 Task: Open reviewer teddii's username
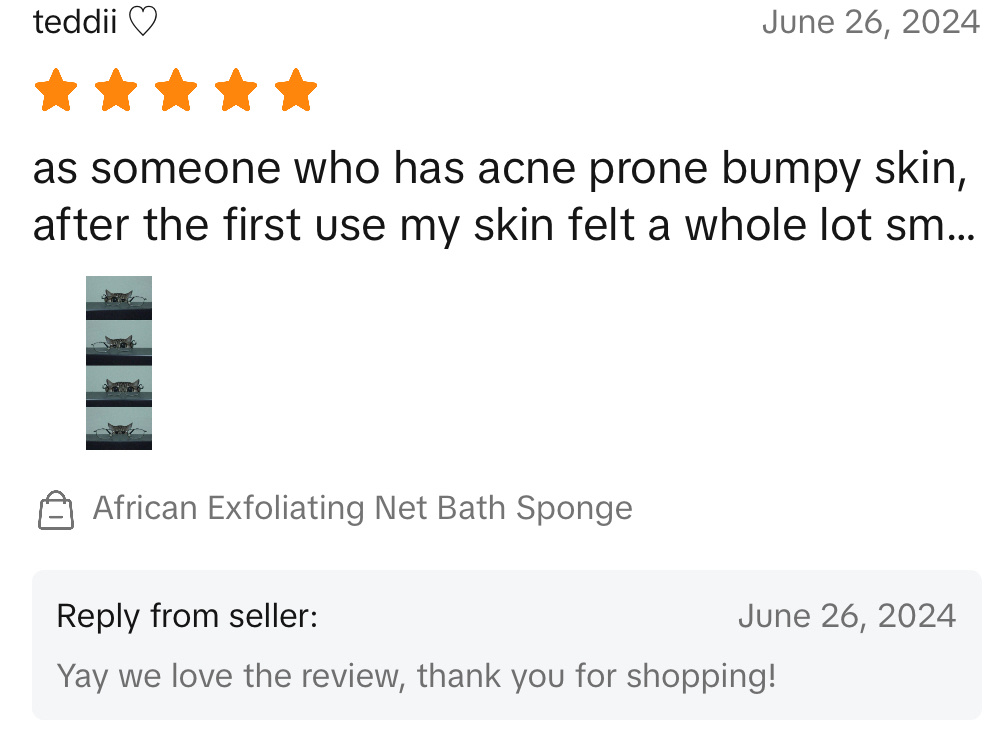tap(75, 22)
